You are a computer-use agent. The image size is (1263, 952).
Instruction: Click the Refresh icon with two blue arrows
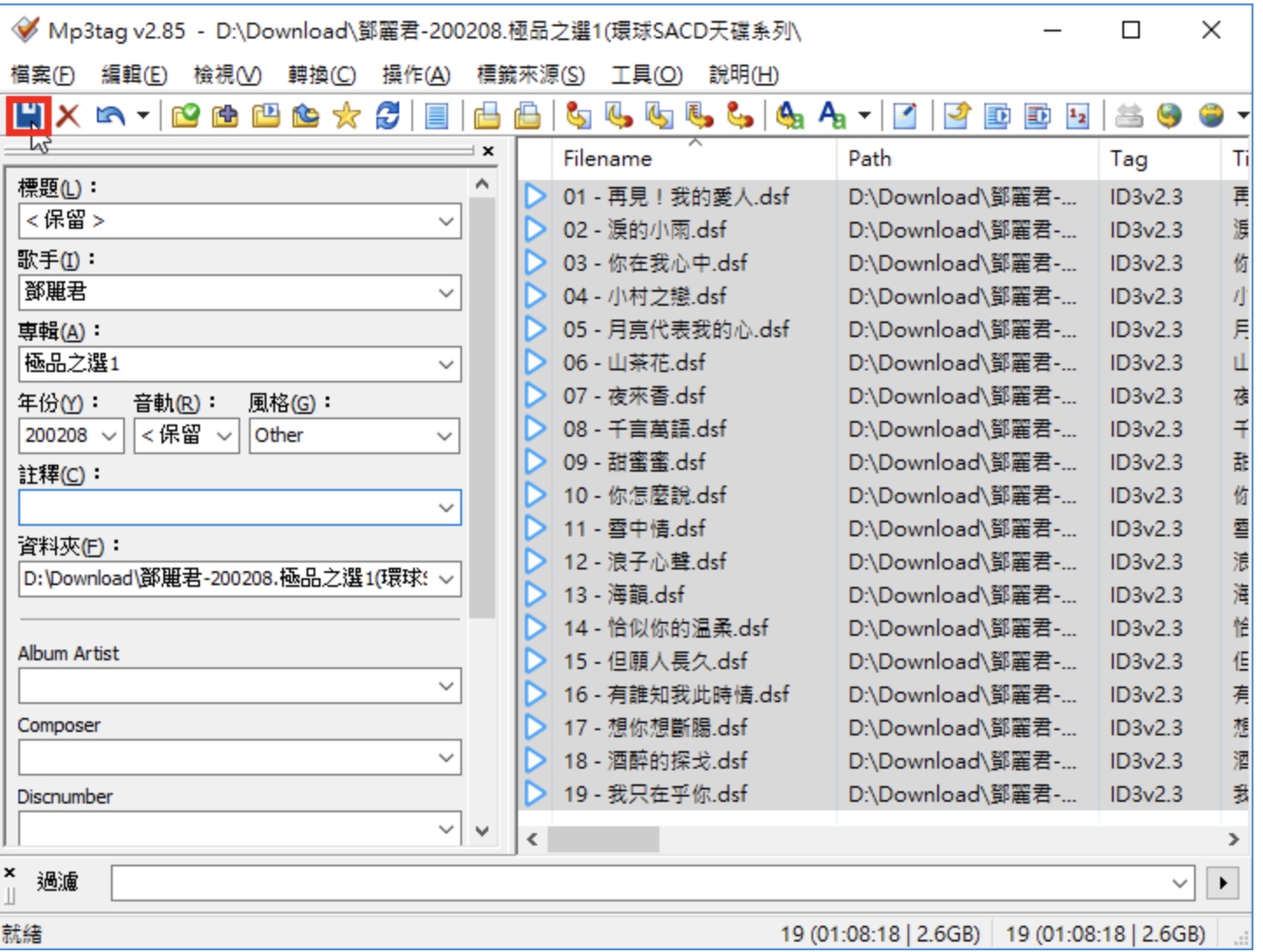(x=388, y=115)
